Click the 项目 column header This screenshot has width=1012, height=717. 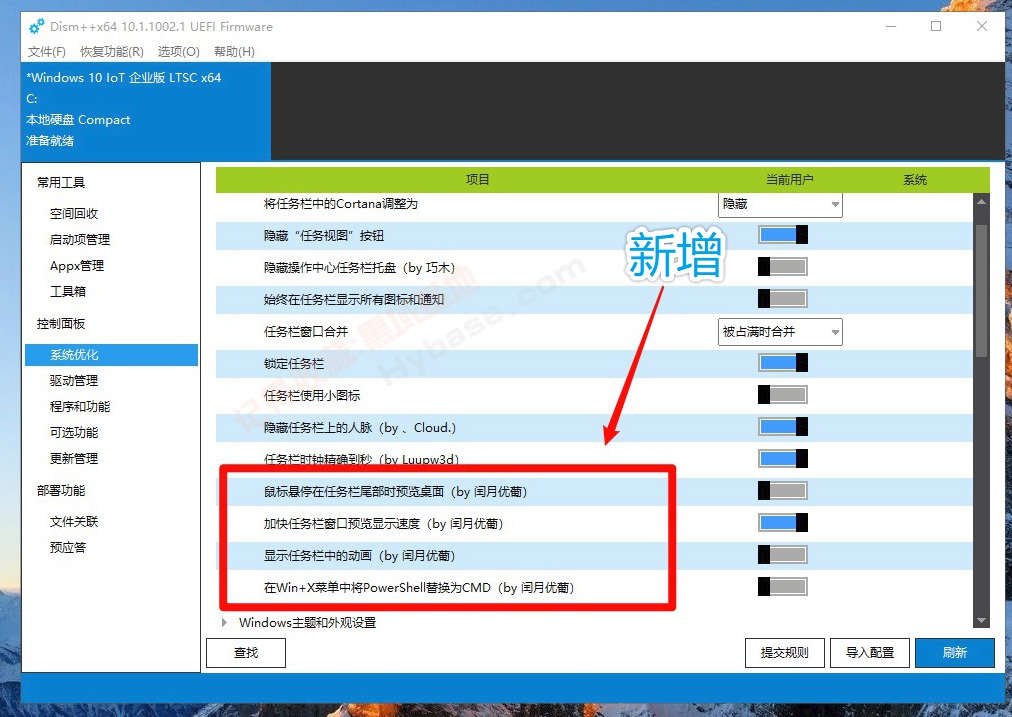pyautogui.click(x=478, y=180)
